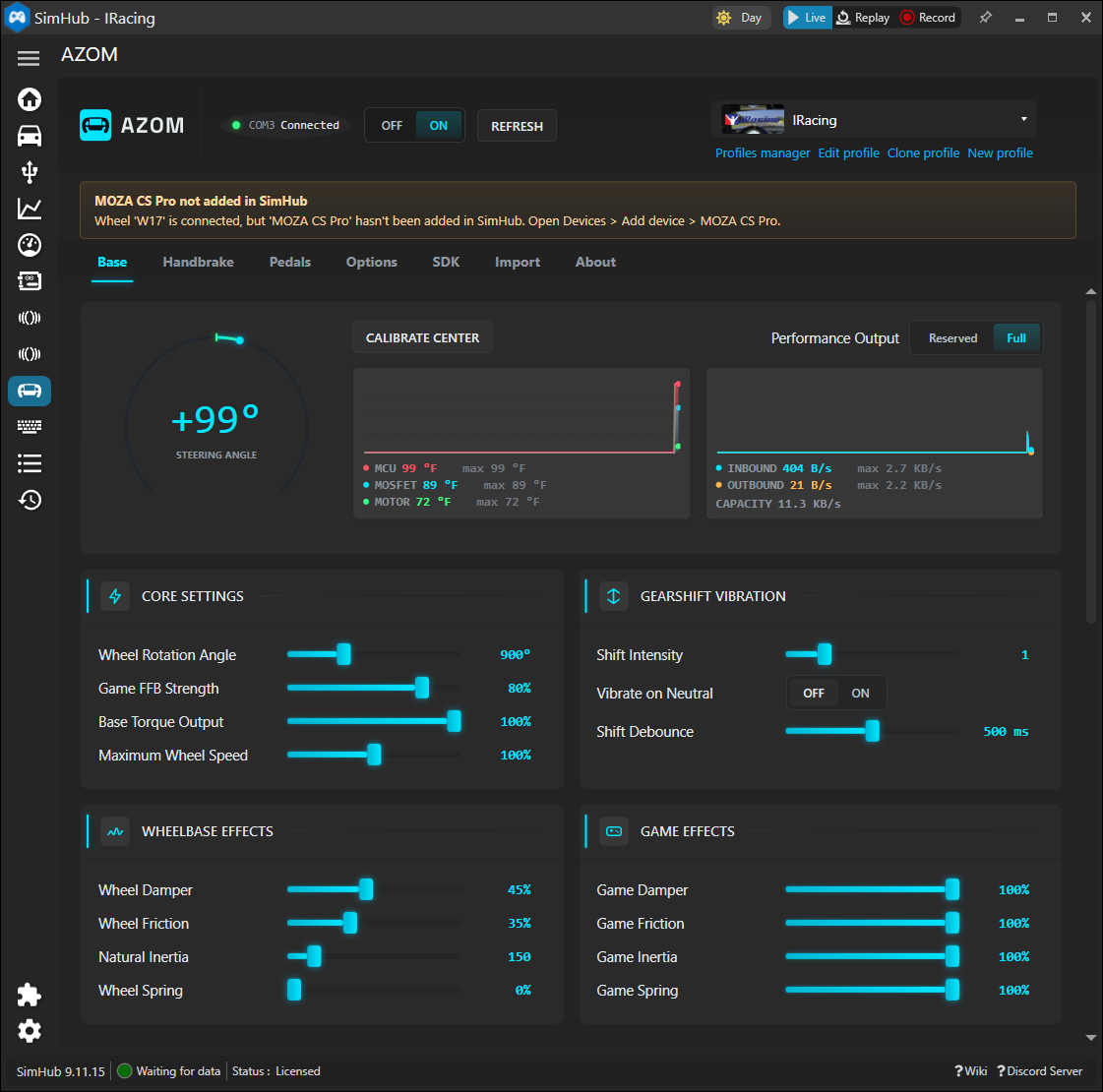
Task: Open the dash studio gauge icon
Action: pos(29,245)
